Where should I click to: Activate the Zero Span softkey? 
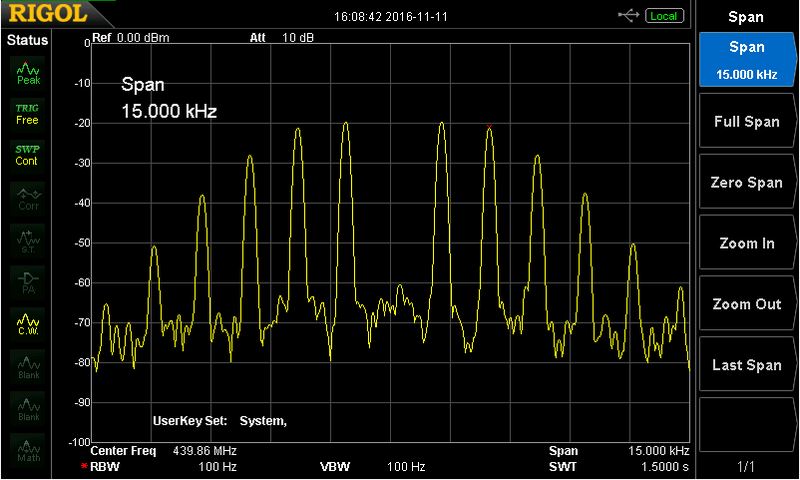coord(746,182)
